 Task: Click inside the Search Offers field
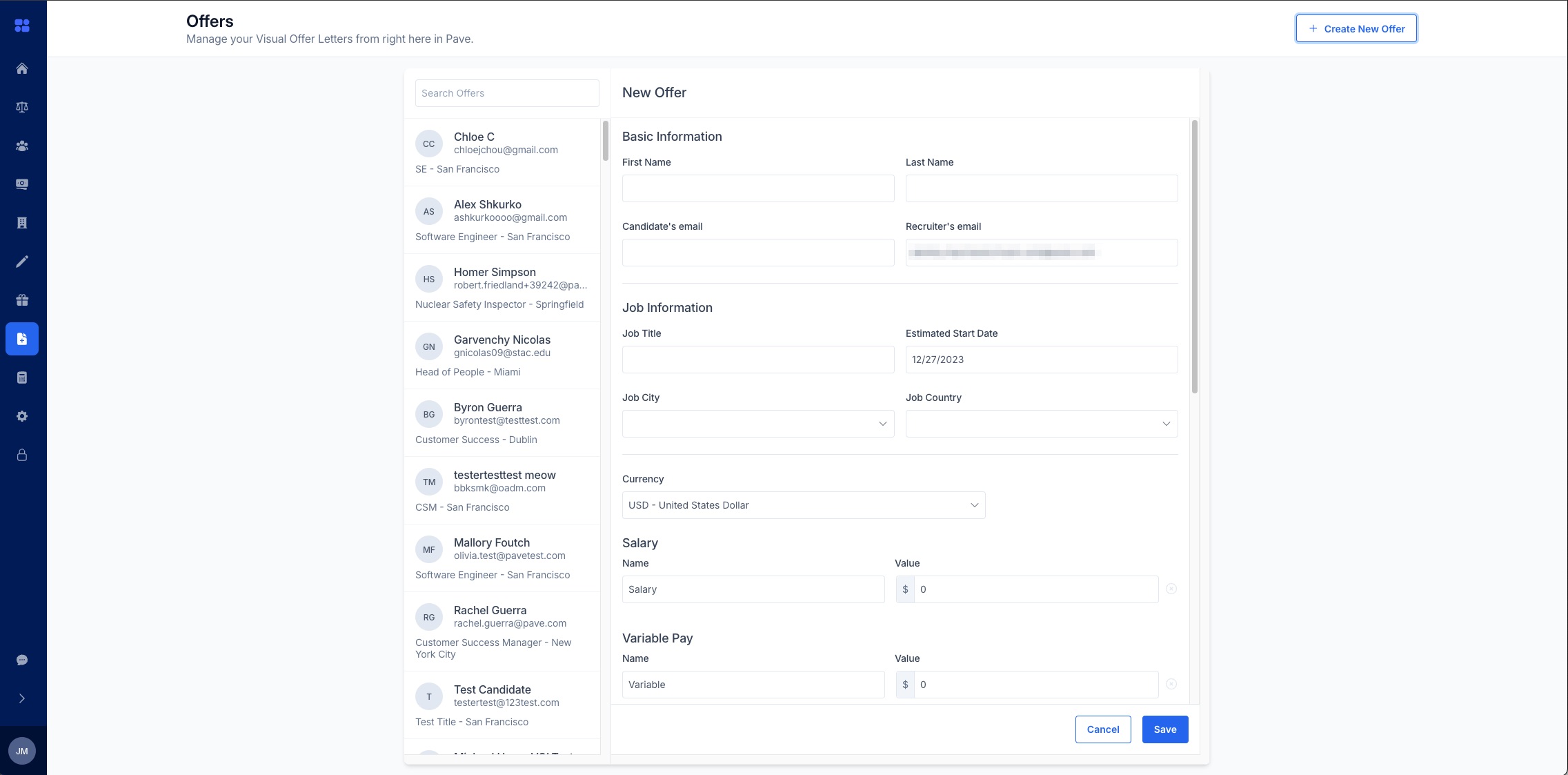pos(506,92)
